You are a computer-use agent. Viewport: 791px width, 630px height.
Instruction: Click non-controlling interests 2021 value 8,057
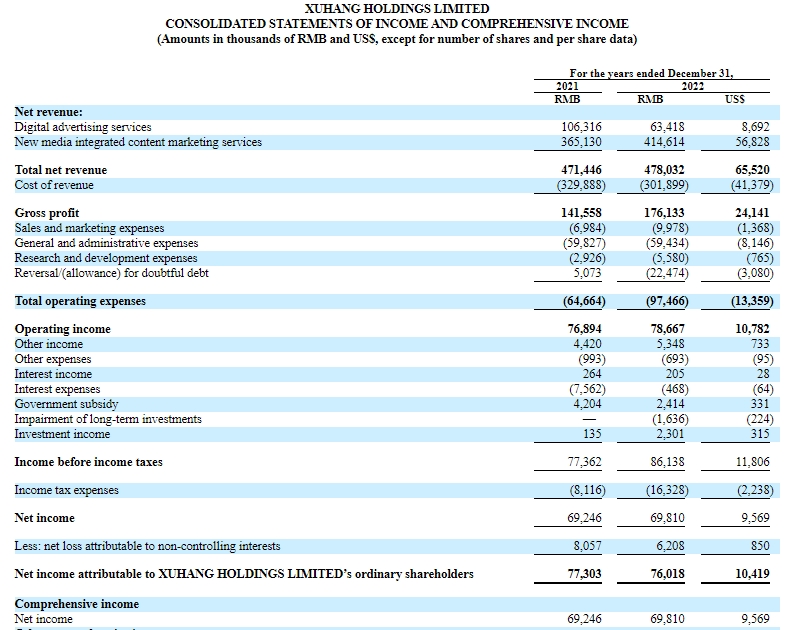(x=588, y=546)
